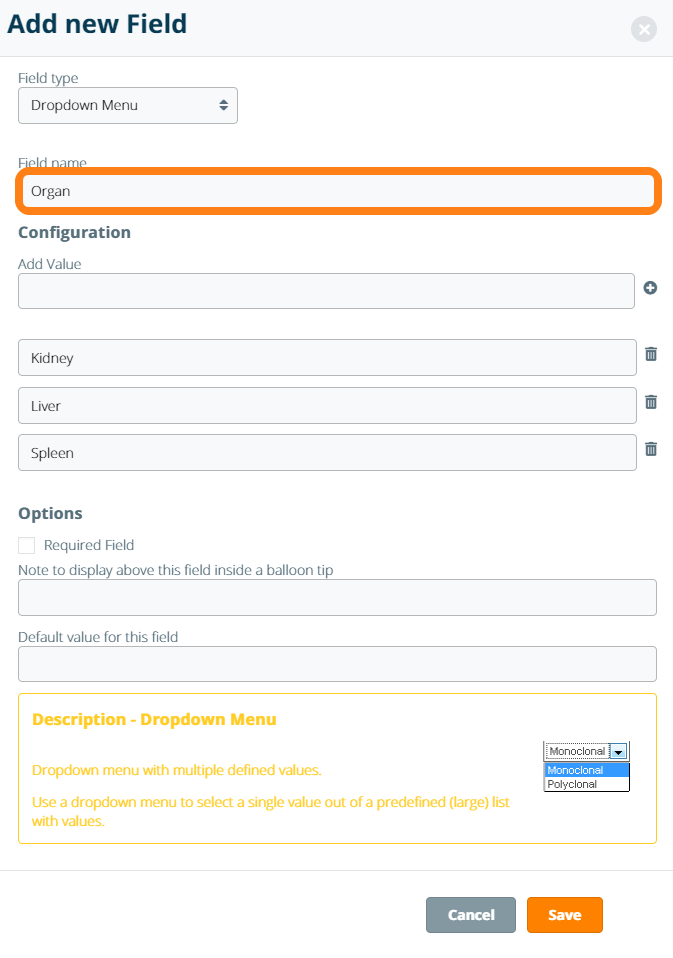The image size is (673, 958).
Task: Edit the Kidney value field
Action: (x=326, y=358)
